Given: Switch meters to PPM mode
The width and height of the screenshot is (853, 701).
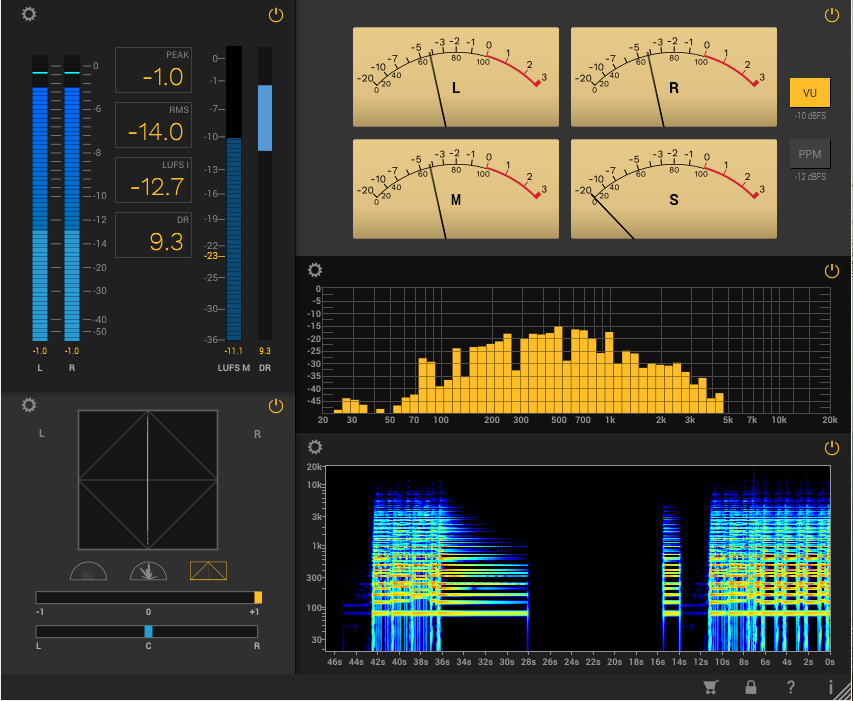Looking at the screenshot, I should tap(810, 154).
